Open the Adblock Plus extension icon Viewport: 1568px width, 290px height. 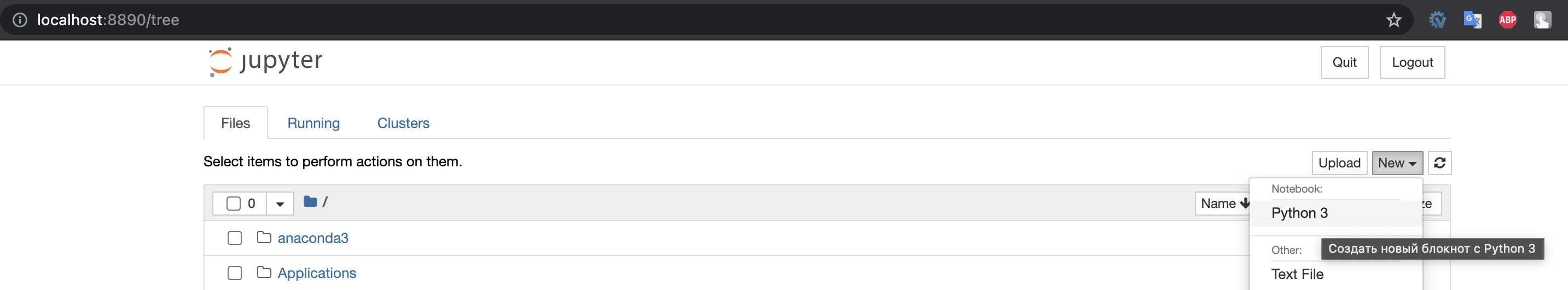(1507, 20)
